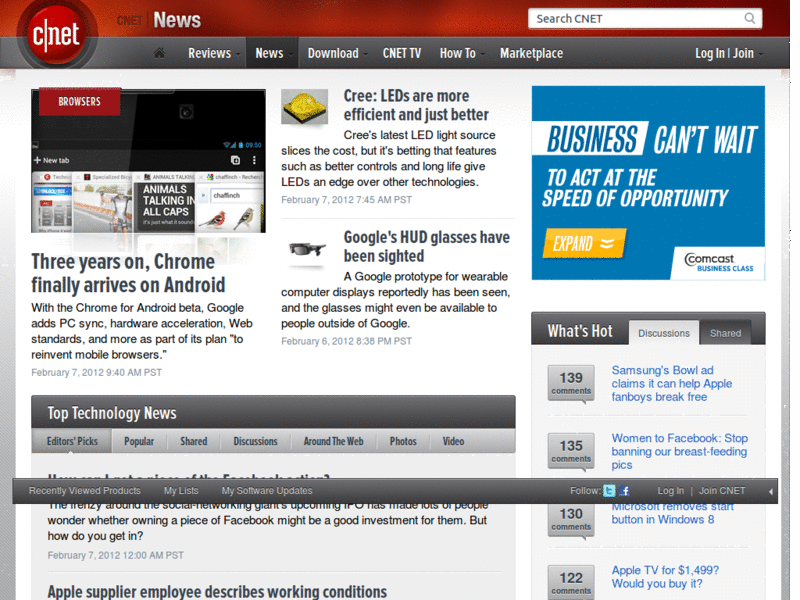Expand the Comcast Business ad

coord(584,243)
